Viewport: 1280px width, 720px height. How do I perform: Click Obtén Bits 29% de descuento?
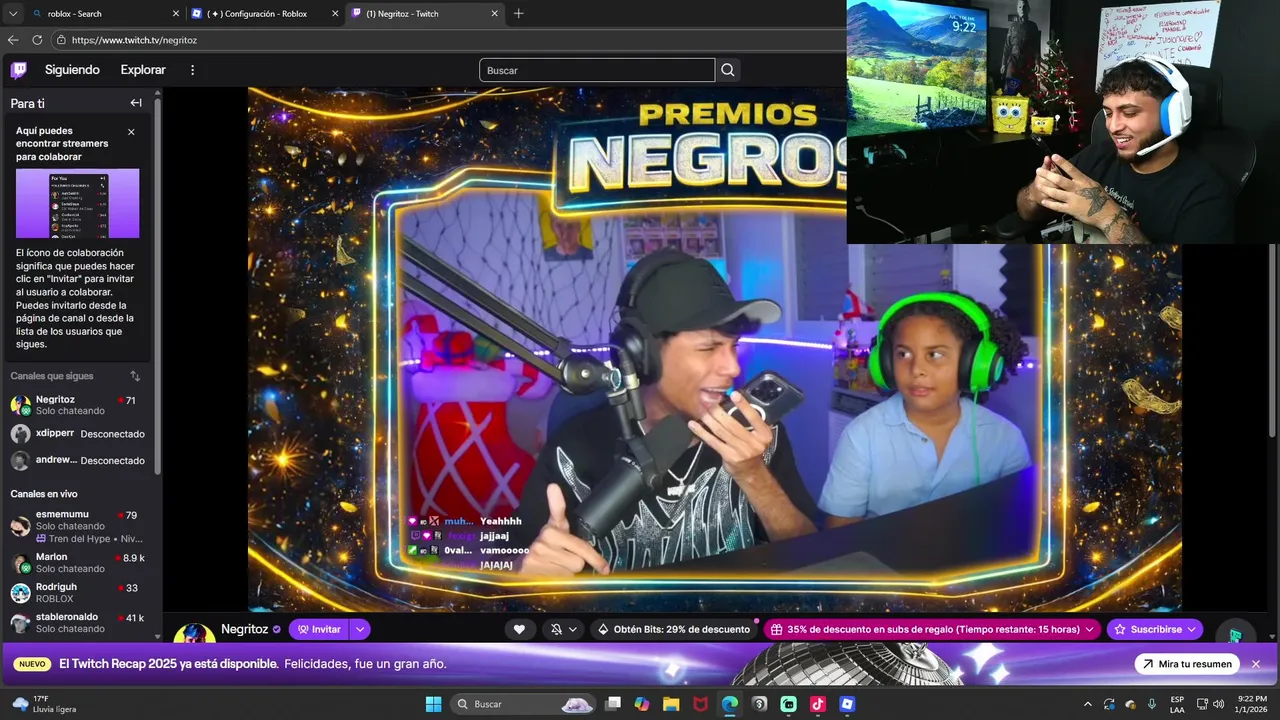[674, 629]
